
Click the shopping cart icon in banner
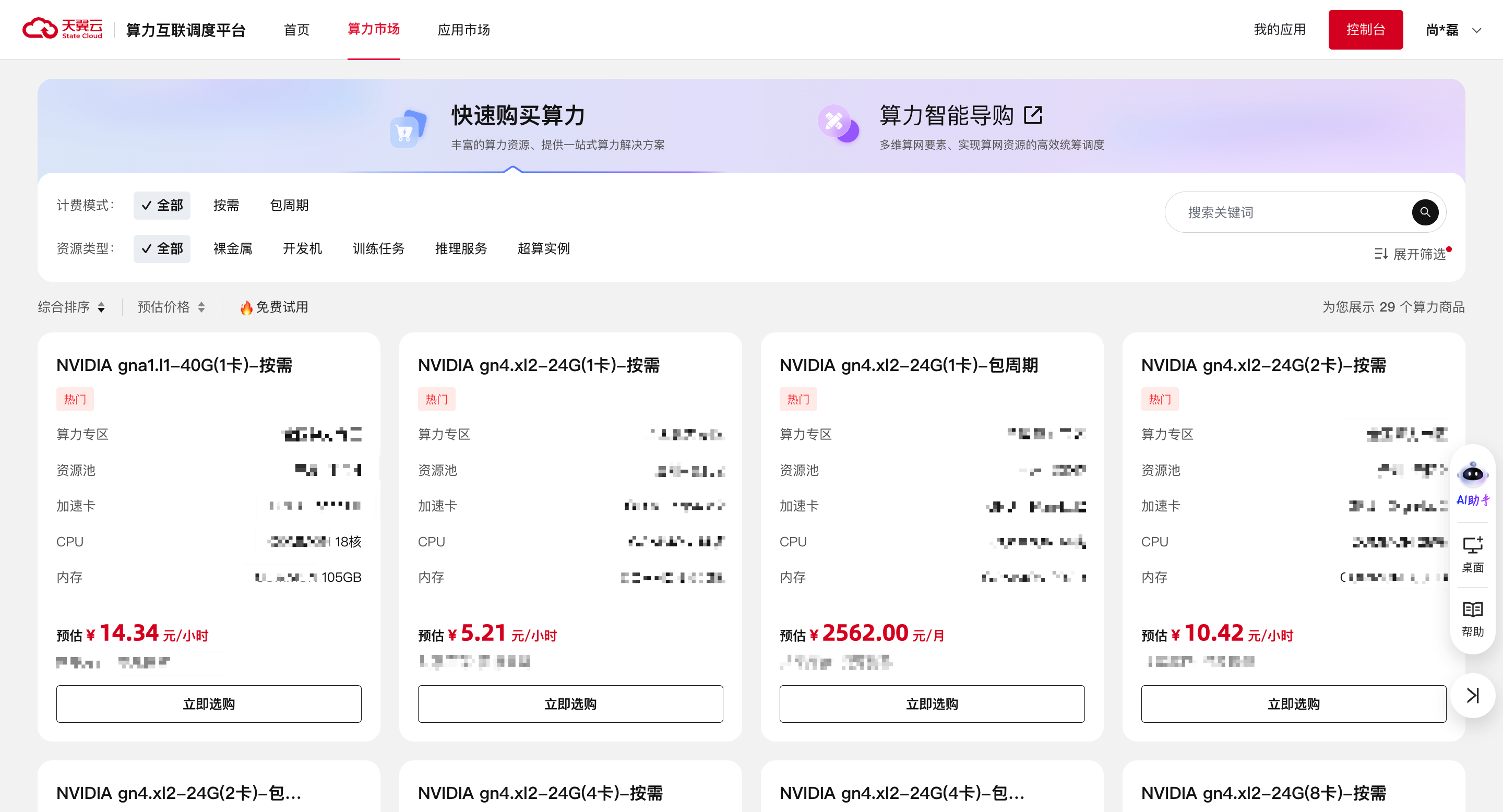(408, 129)
